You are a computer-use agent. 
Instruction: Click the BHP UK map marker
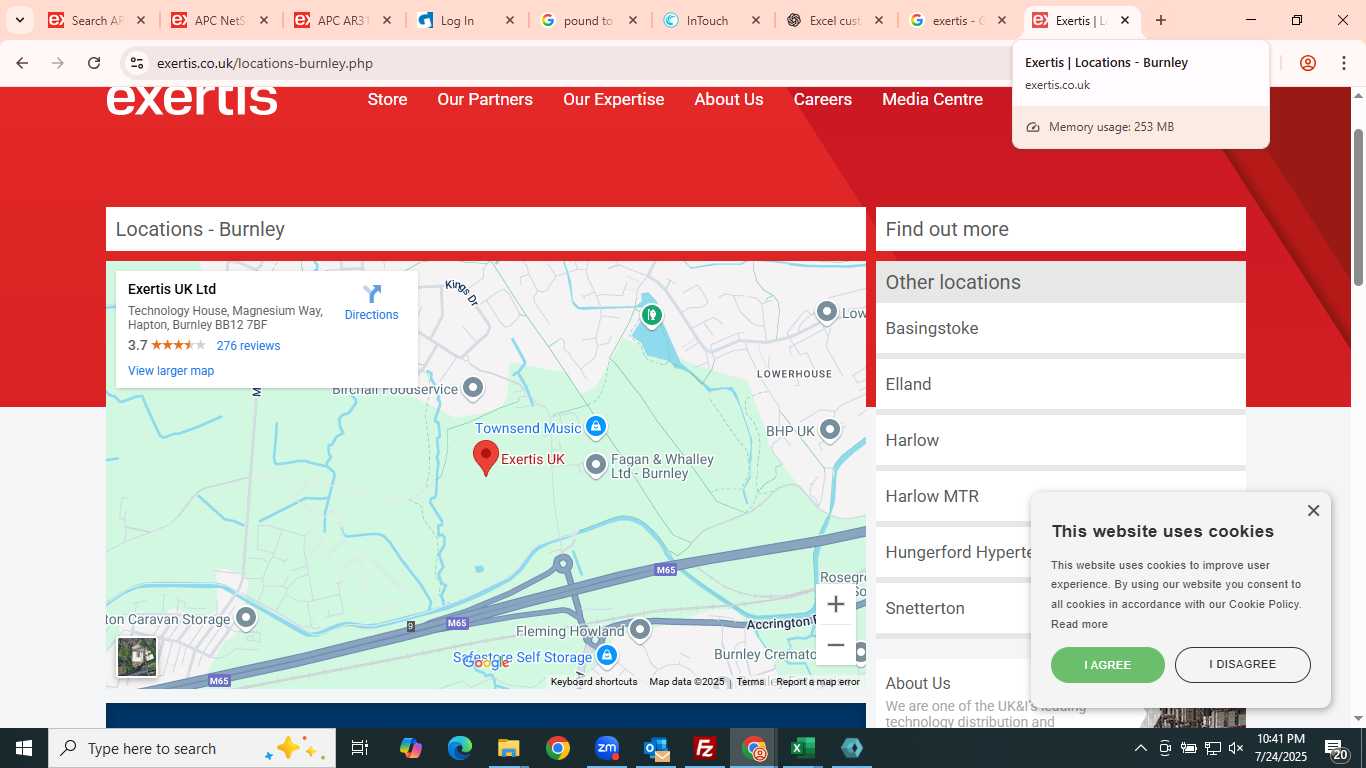[830, 430]
